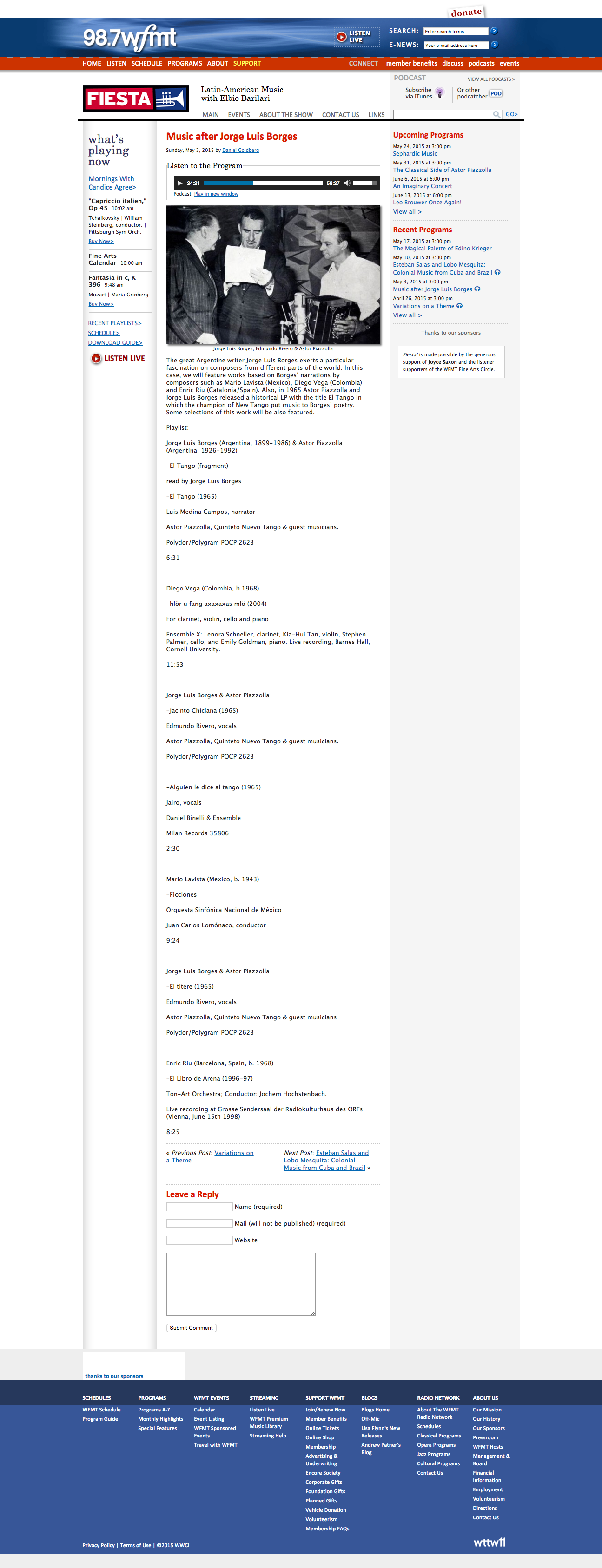Open the EVENTS tab of Fiesta
Screen dimensions: 602x1568
(239, 115)
